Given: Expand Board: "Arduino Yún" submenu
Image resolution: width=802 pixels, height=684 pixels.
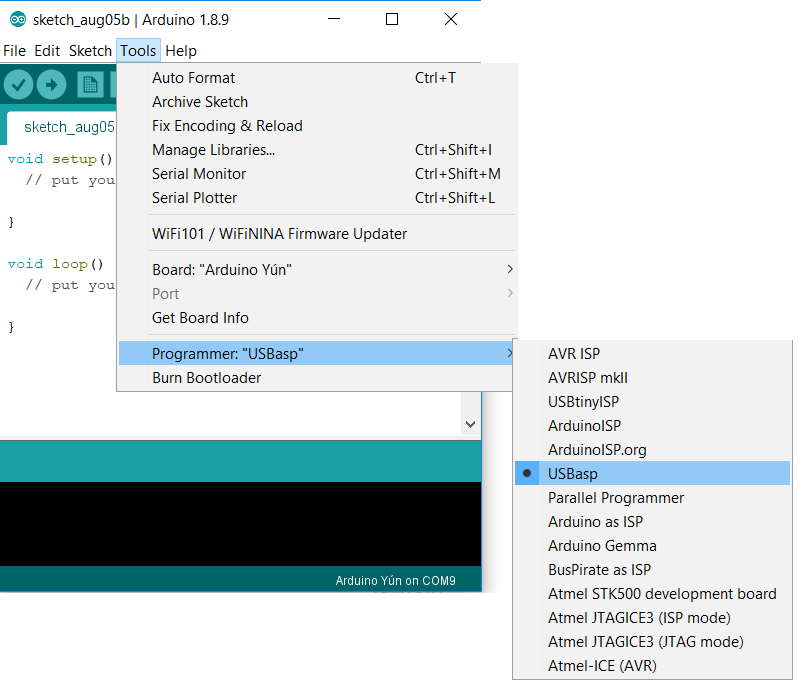Looking at the screenshot, I should click(x=316, y=270).
